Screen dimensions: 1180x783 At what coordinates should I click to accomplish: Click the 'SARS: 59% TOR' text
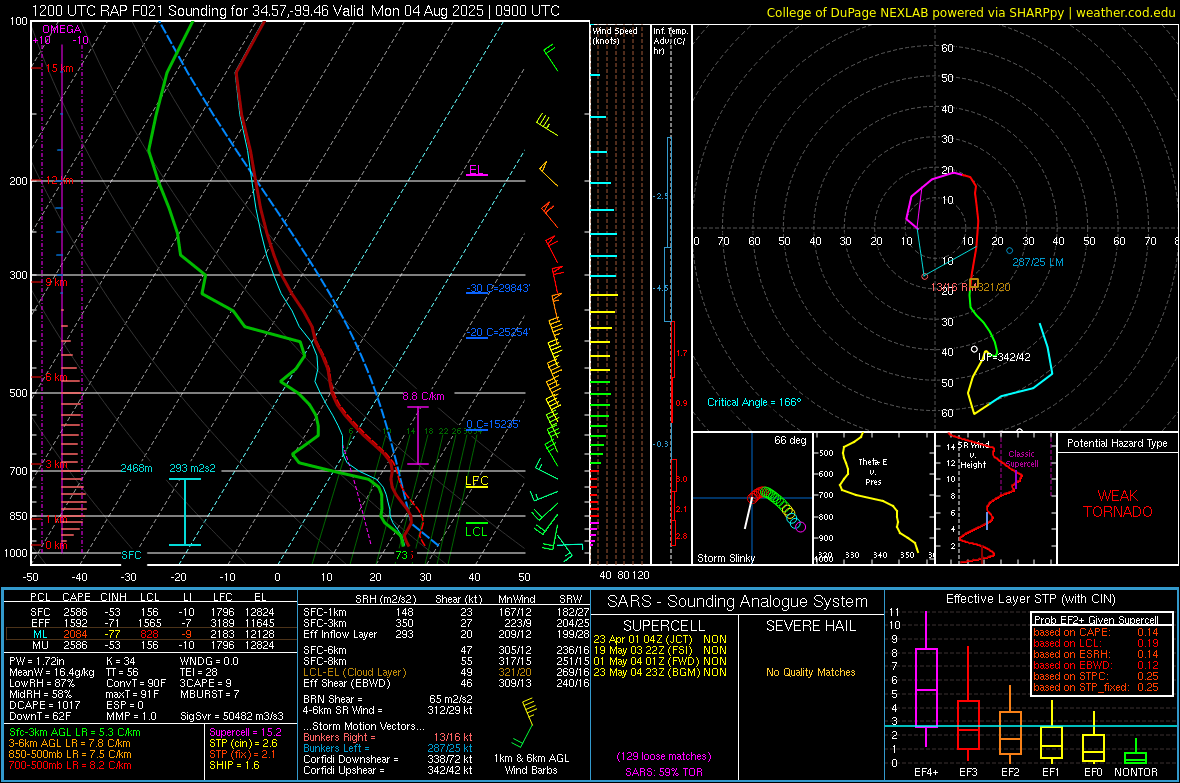coord(664,772)
